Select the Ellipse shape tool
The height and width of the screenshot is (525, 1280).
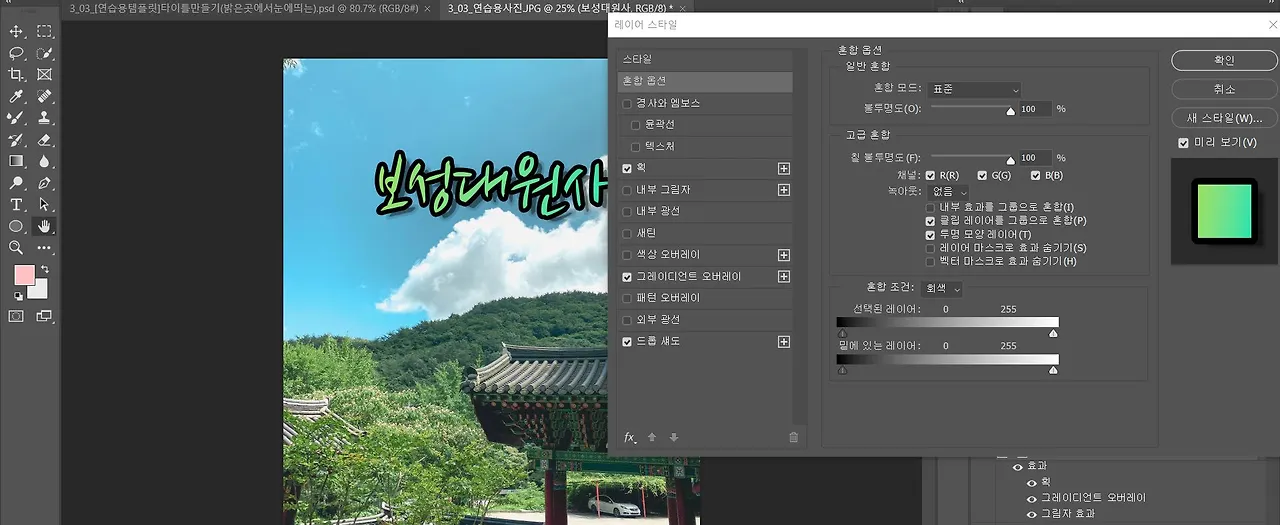point(16,226)
